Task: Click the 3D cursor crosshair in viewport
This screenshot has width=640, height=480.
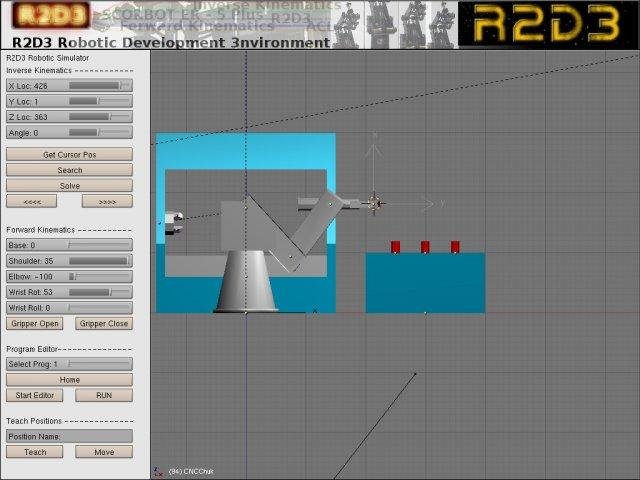Action: pyautogui.click(x=374, y=203)
